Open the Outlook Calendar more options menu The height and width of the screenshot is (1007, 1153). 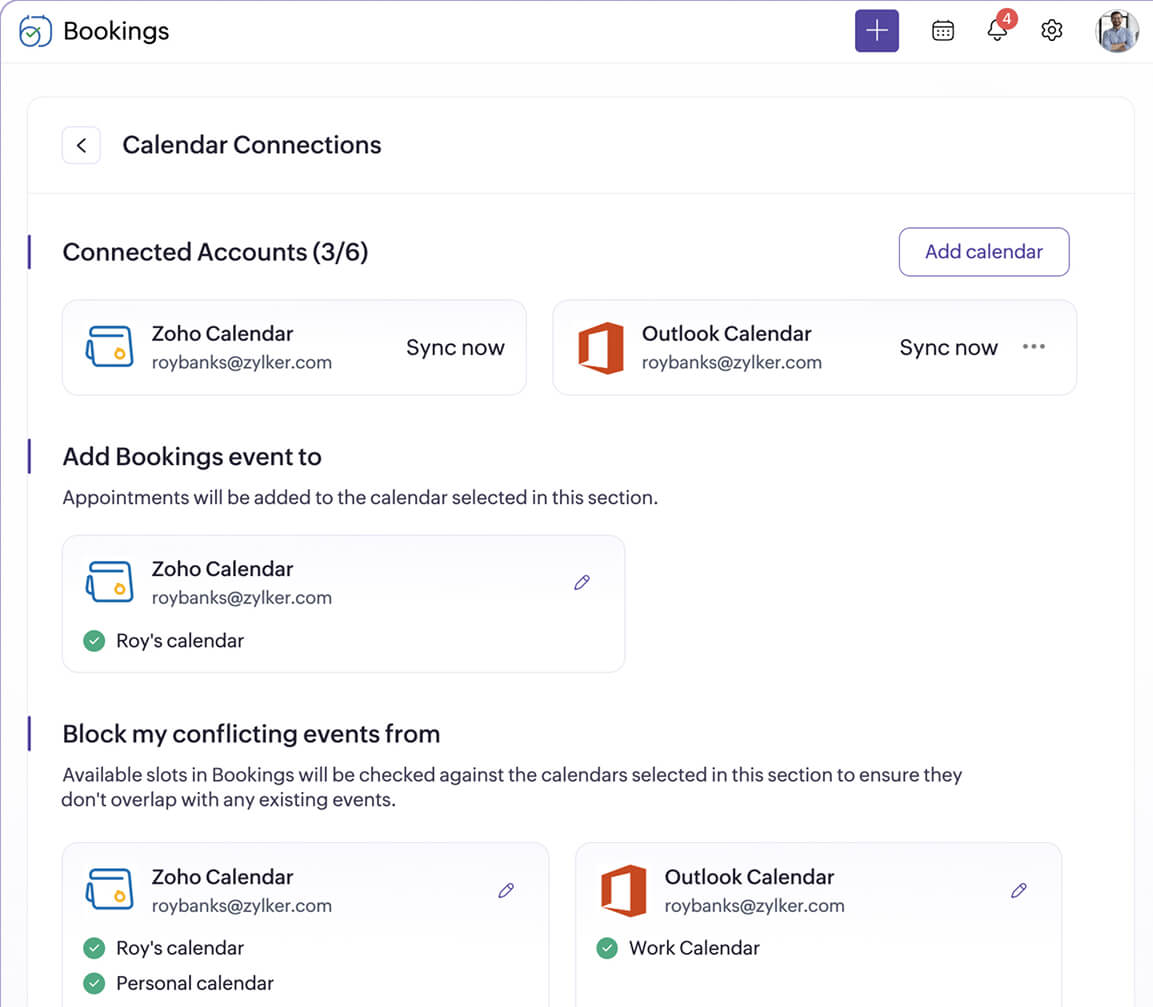pos(1033,346)
